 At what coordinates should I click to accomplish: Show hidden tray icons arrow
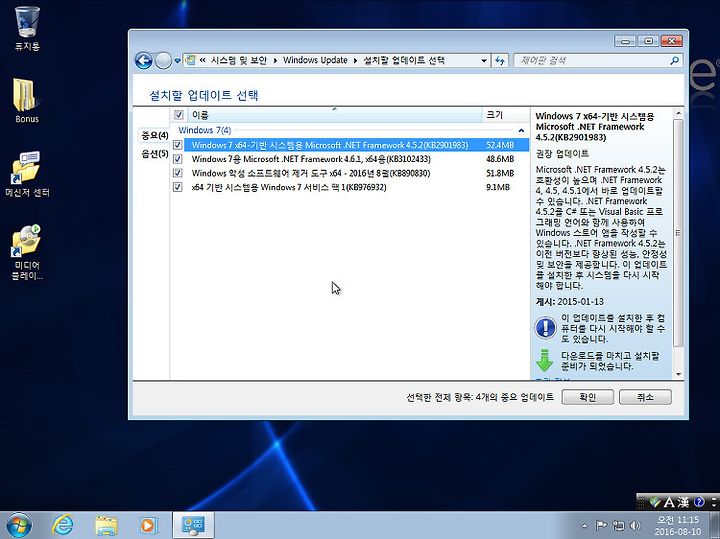[x=584, y=526]
